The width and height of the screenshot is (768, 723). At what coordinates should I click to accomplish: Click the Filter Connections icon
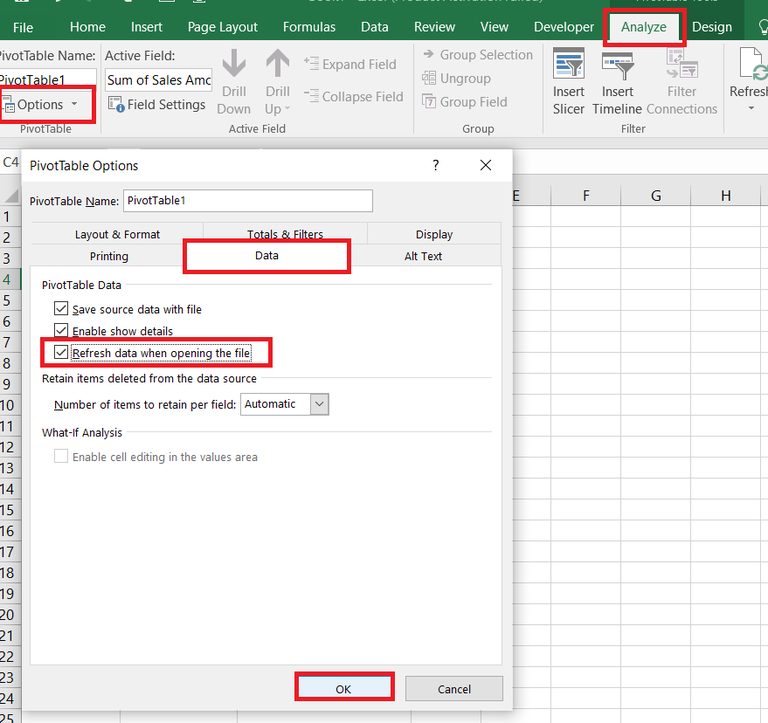681,66
